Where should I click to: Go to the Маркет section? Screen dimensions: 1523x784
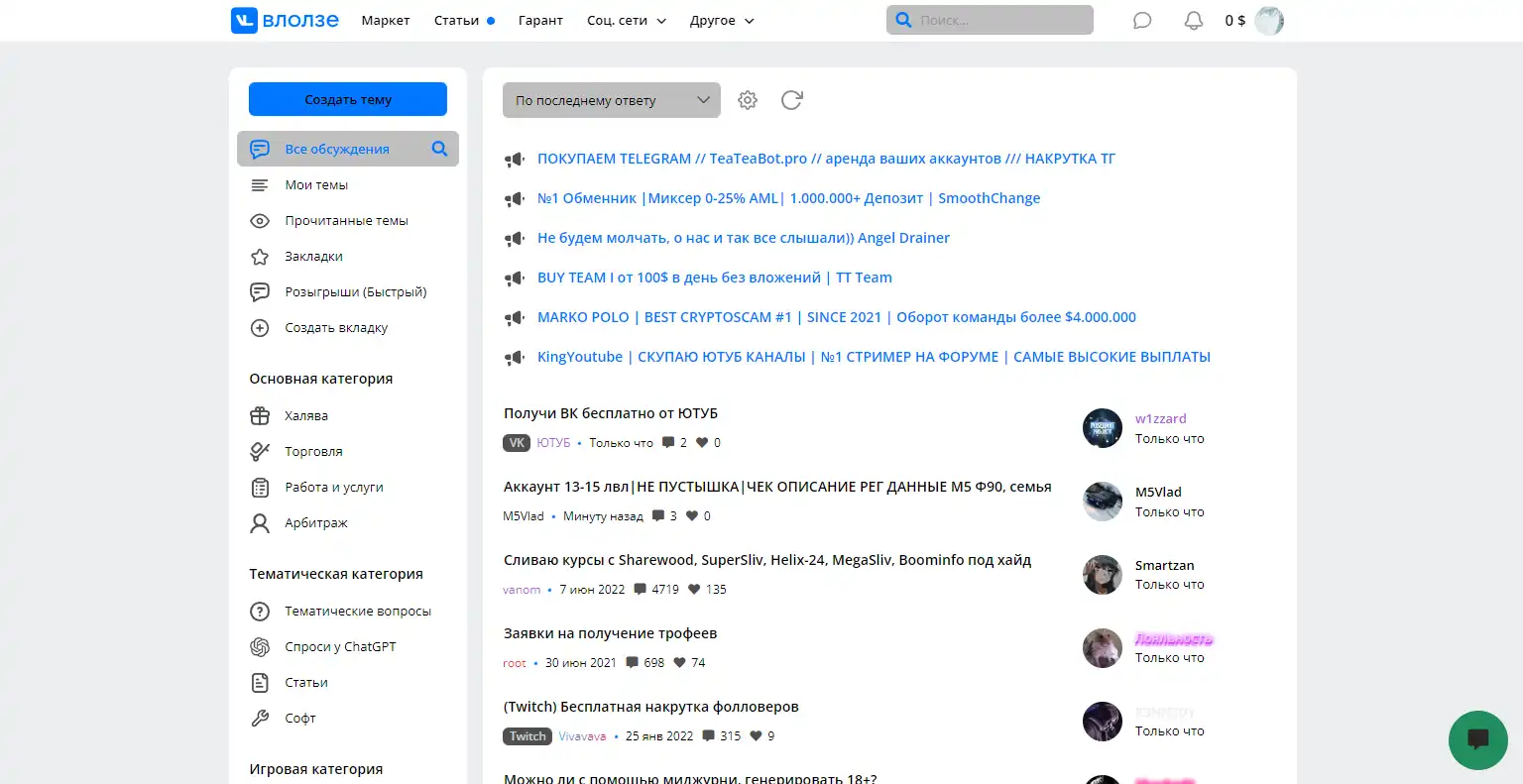click(x=386, y=21)
